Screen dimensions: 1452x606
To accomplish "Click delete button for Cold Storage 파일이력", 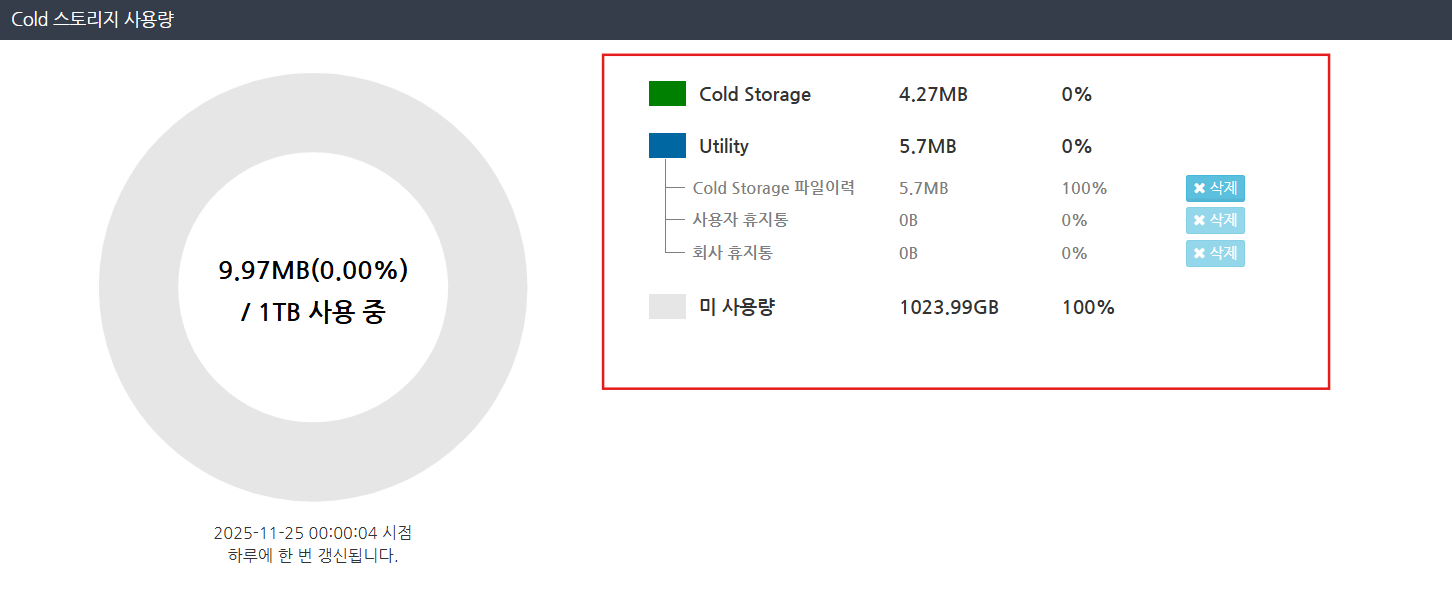I will [x=1215, y=188].
